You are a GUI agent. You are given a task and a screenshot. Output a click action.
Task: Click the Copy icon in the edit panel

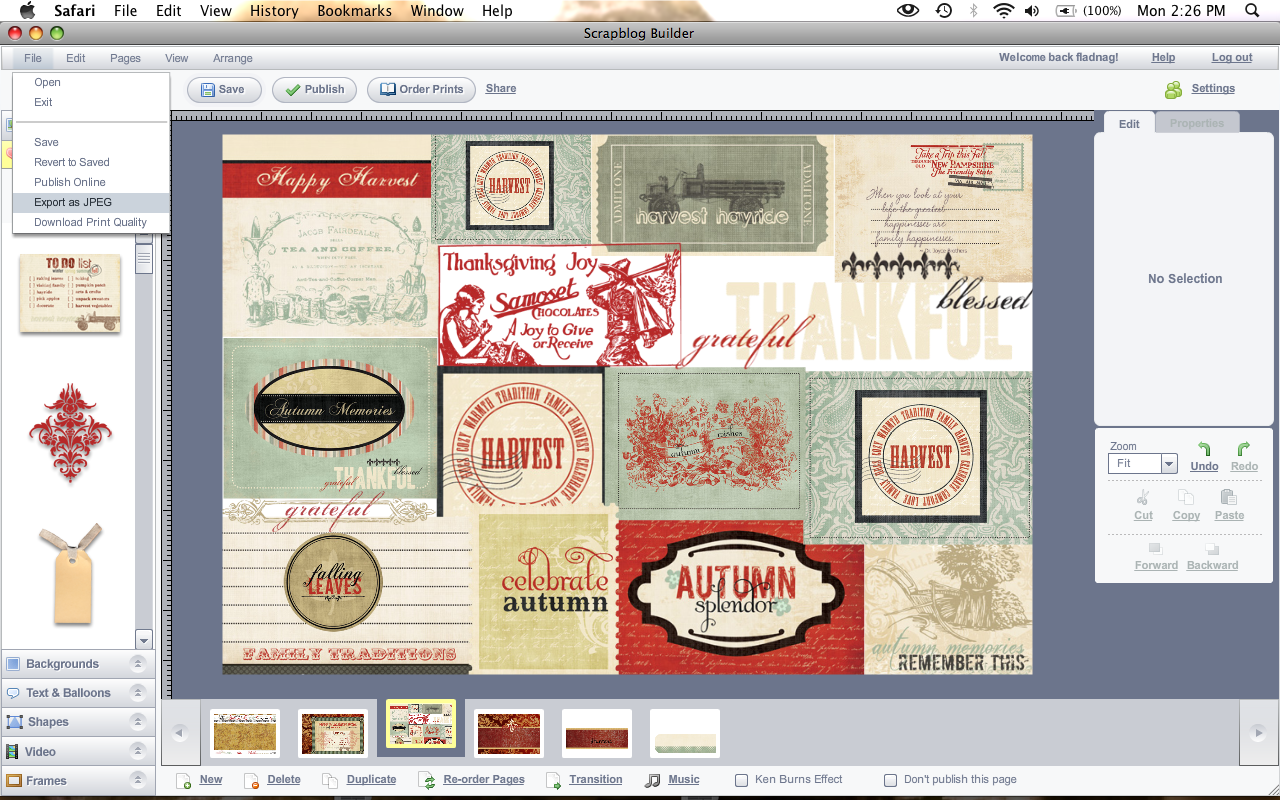tap(1186, 497)
